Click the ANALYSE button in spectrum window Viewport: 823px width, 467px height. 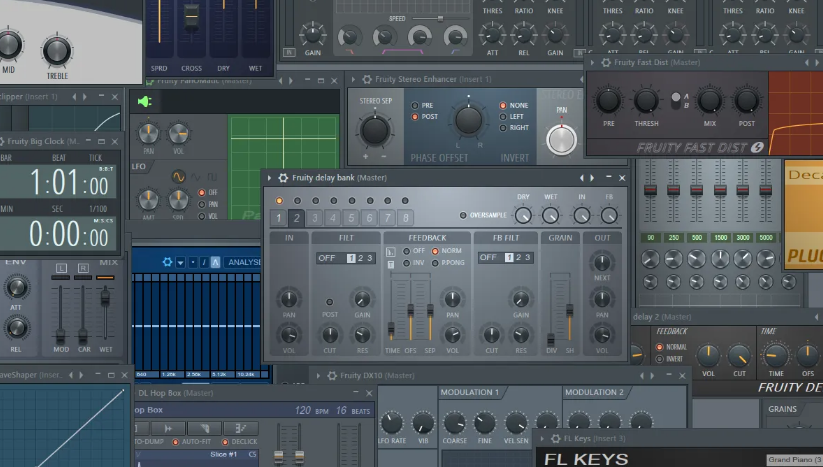coord(244,262)
